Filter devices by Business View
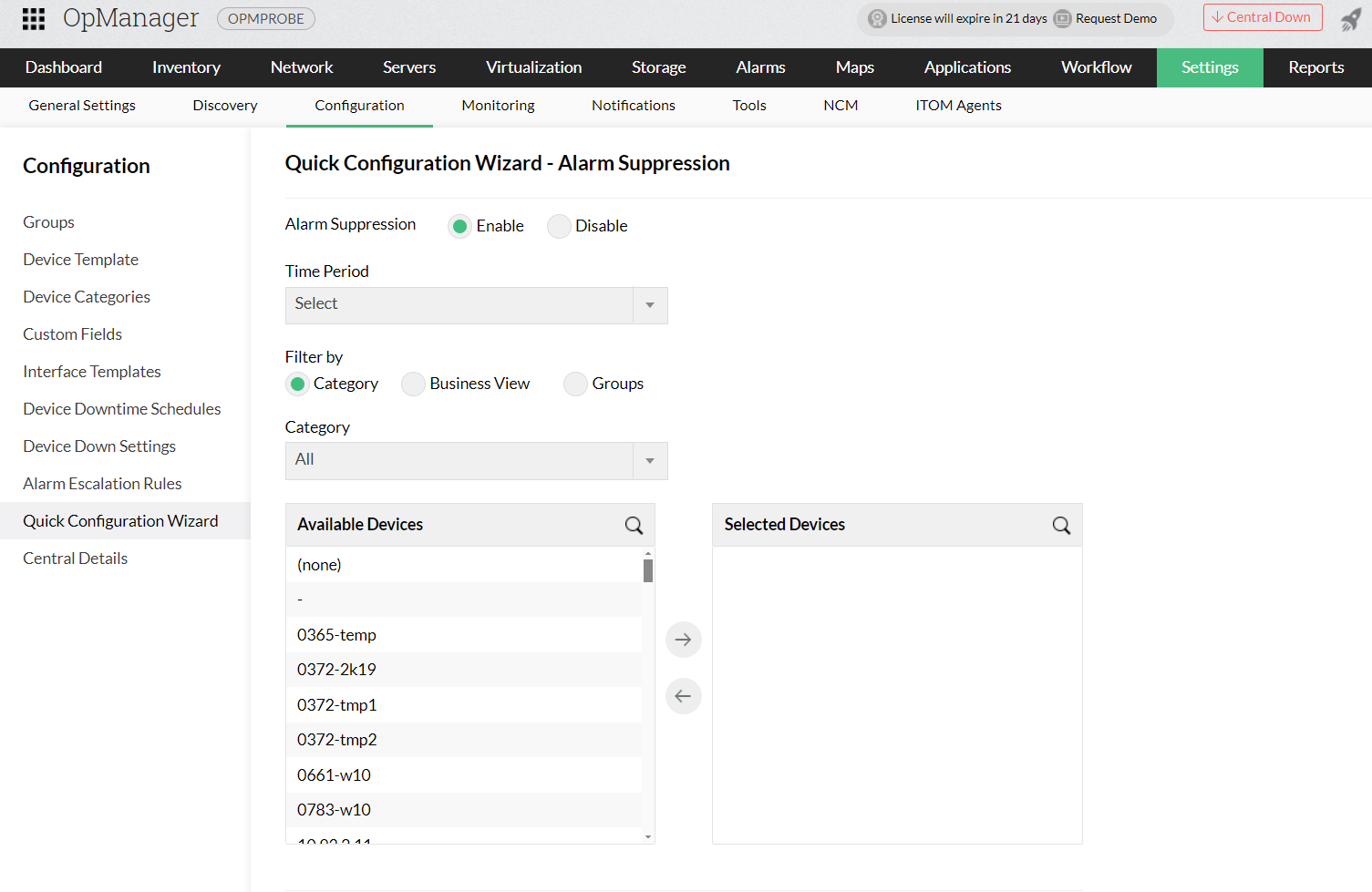1372x892 pixels. (x=413, y=384)
